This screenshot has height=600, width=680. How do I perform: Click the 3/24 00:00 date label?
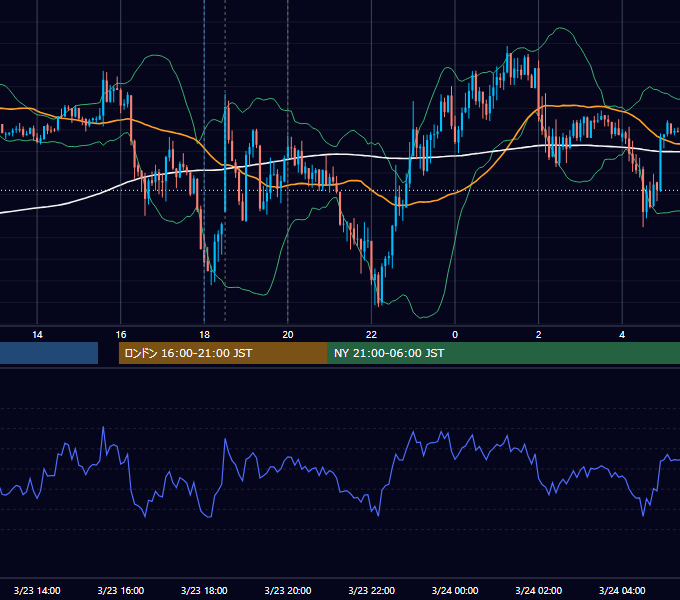455,590
